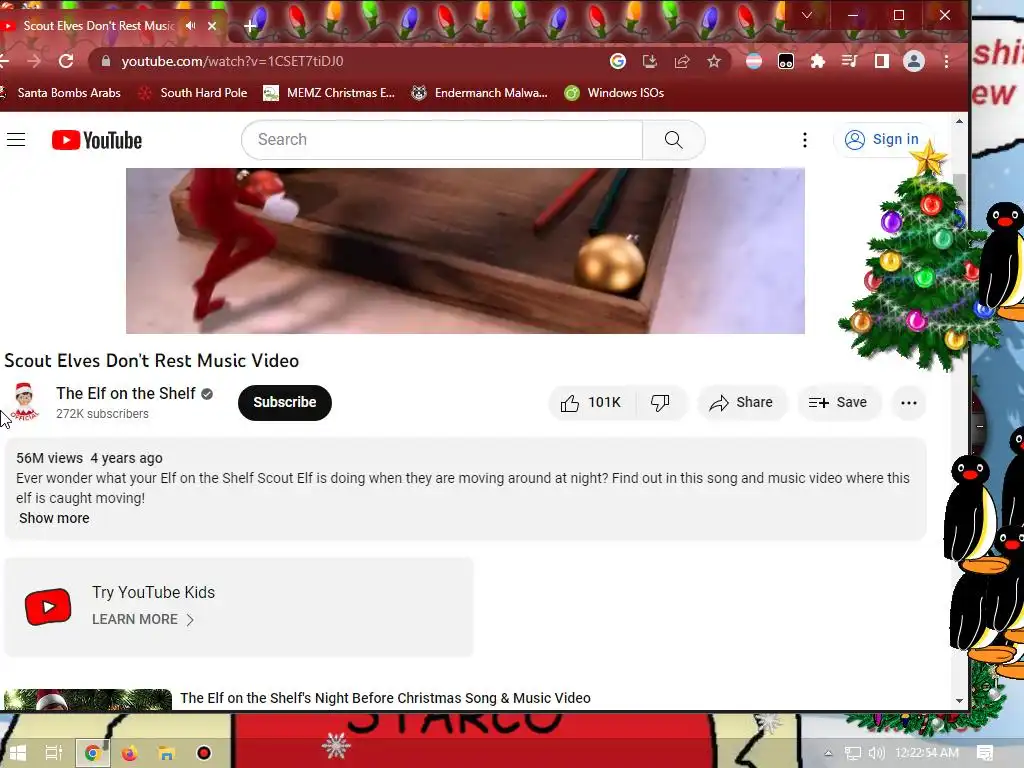Subscribe to The Elf on the Shelf
Screen dimensions: 1024x768
(285, 402)
